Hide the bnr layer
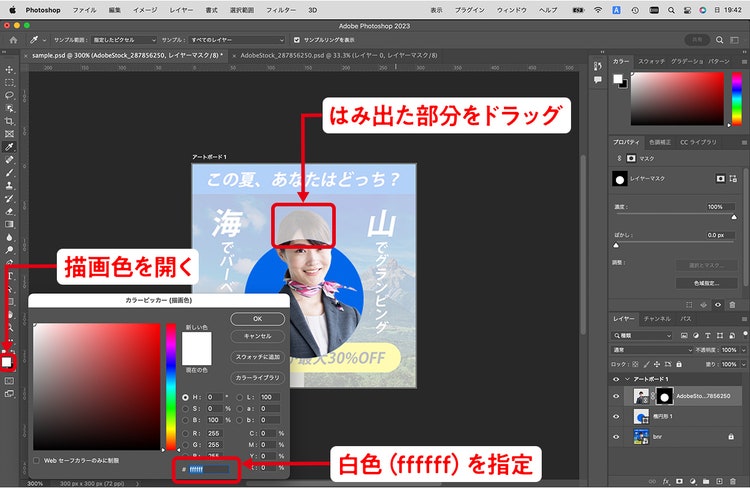This screenshot has height=488, width=750. tap(616, 437)
